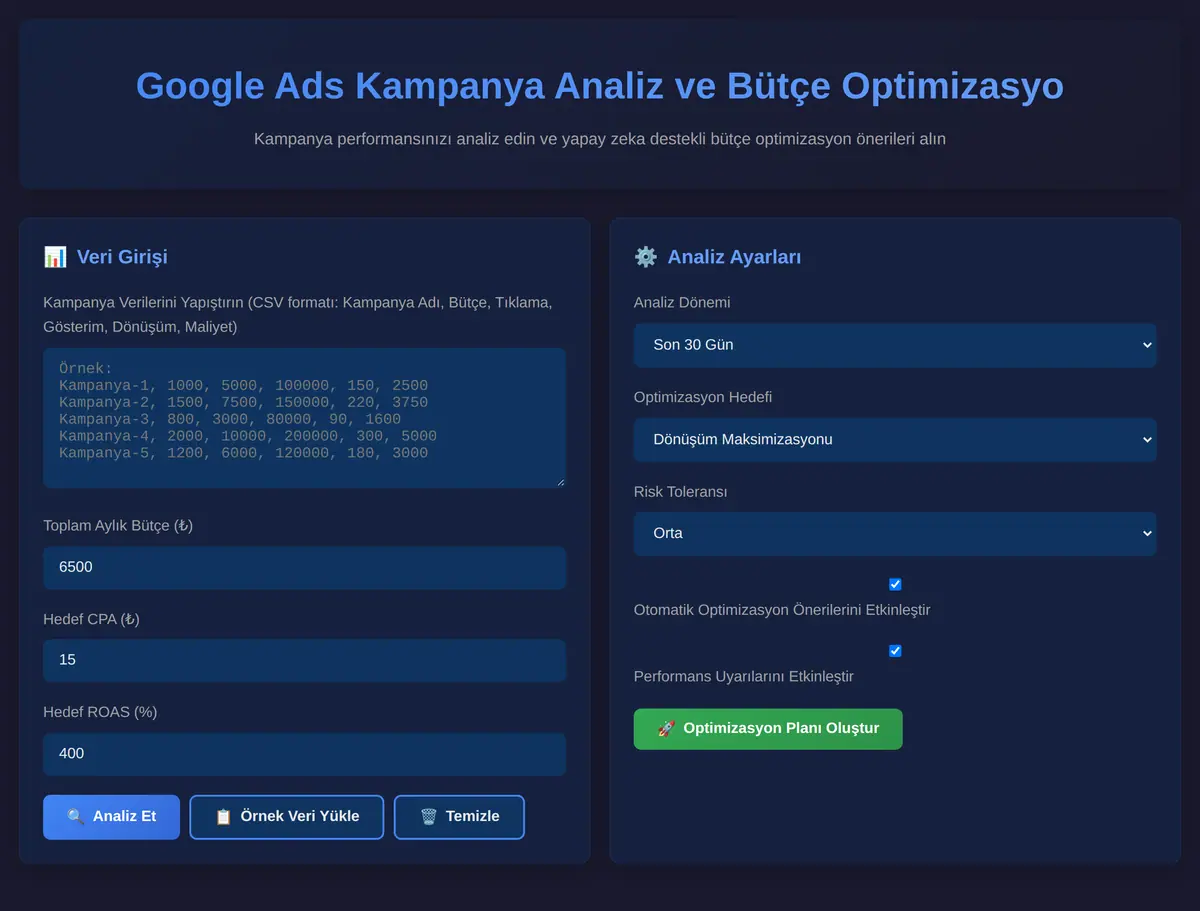This screenshot has height=911, width=1200.
Task: Load sample data with Örnek Veri Yükle
Action: (x=287, y=817)
